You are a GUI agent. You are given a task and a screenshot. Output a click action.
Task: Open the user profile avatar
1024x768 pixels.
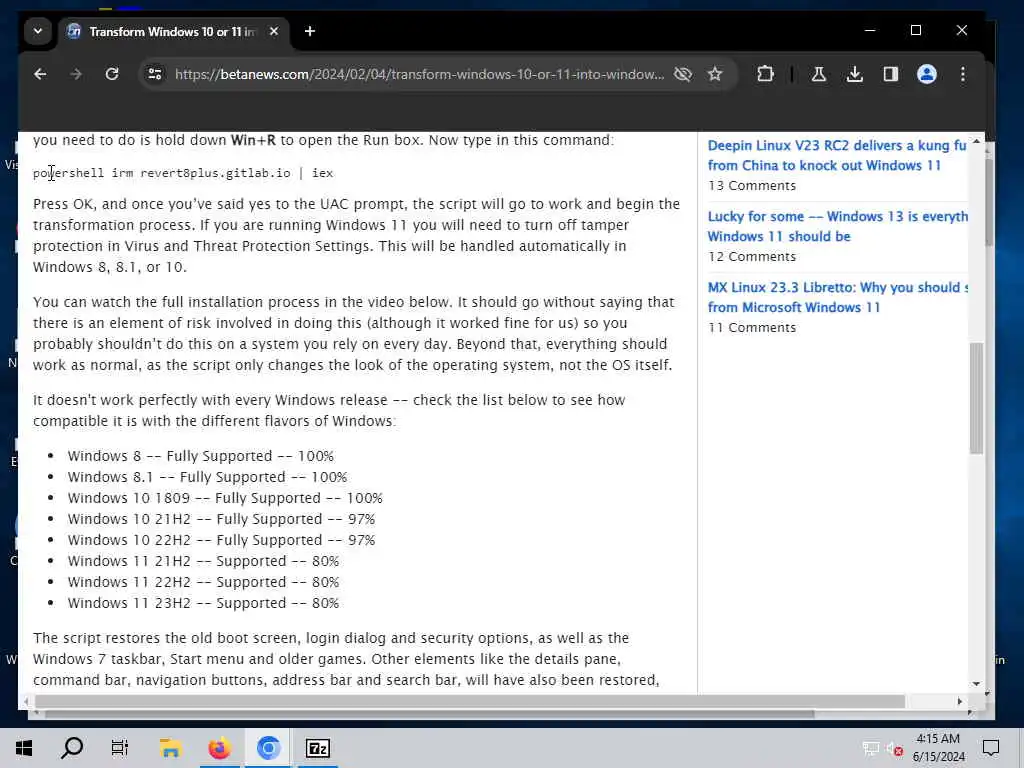coord(927,74)
